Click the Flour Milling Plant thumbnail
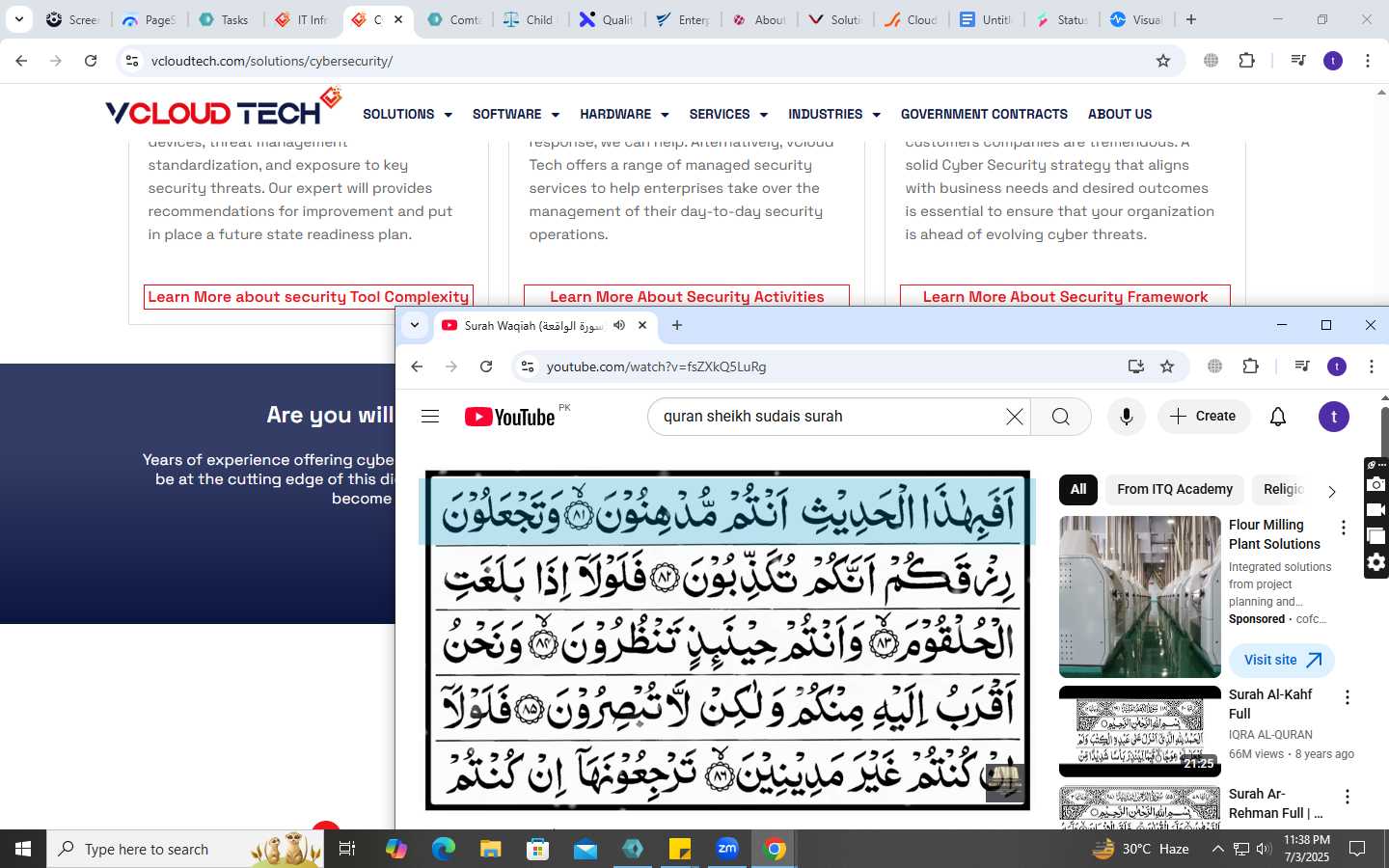Image resolution: width=1389 pixels, height=868 pixels. click(1140, 597)
